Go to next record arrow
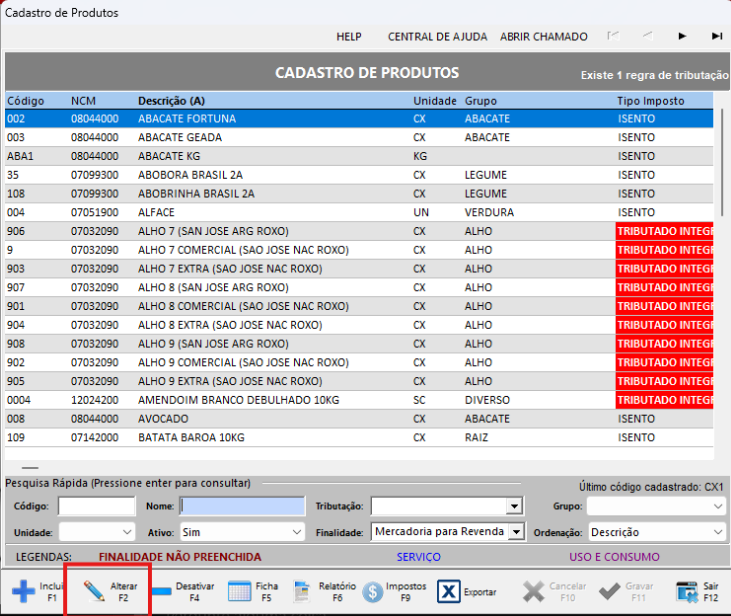 pos(682,36)
